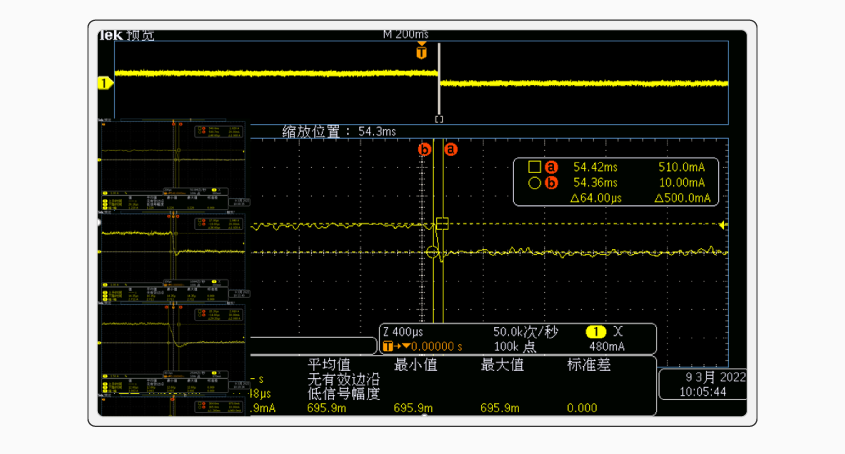
Task: Open the top waveform thumbnail
Action: coord(173,165)
